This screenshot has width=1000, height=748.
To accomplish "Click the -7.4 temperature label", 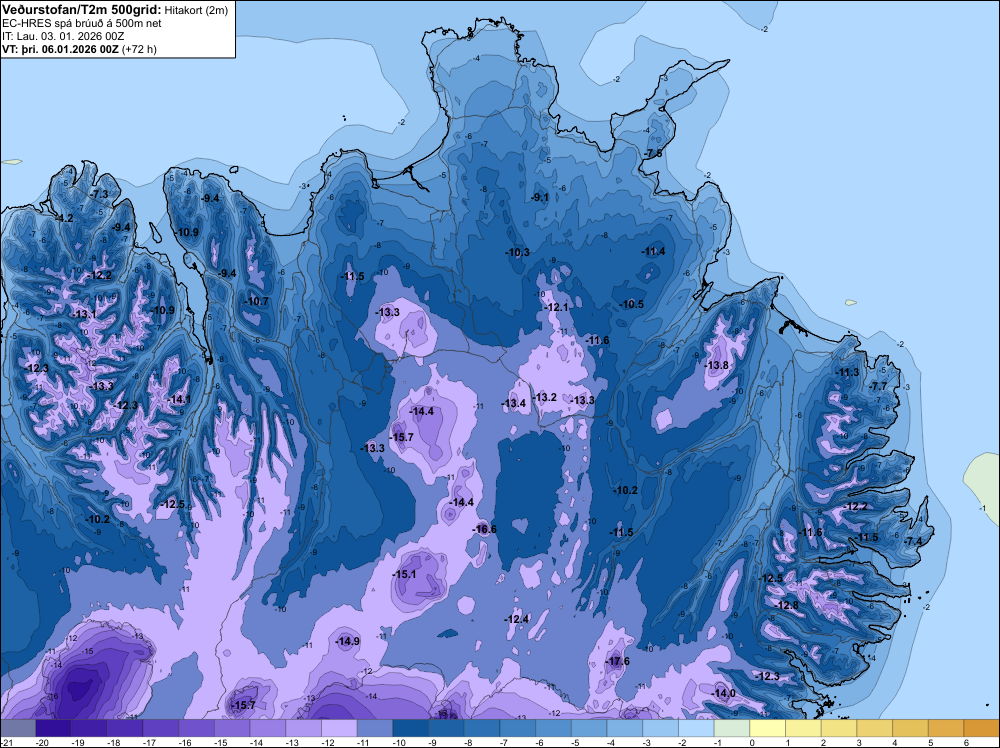I will [x=913, y=541].
